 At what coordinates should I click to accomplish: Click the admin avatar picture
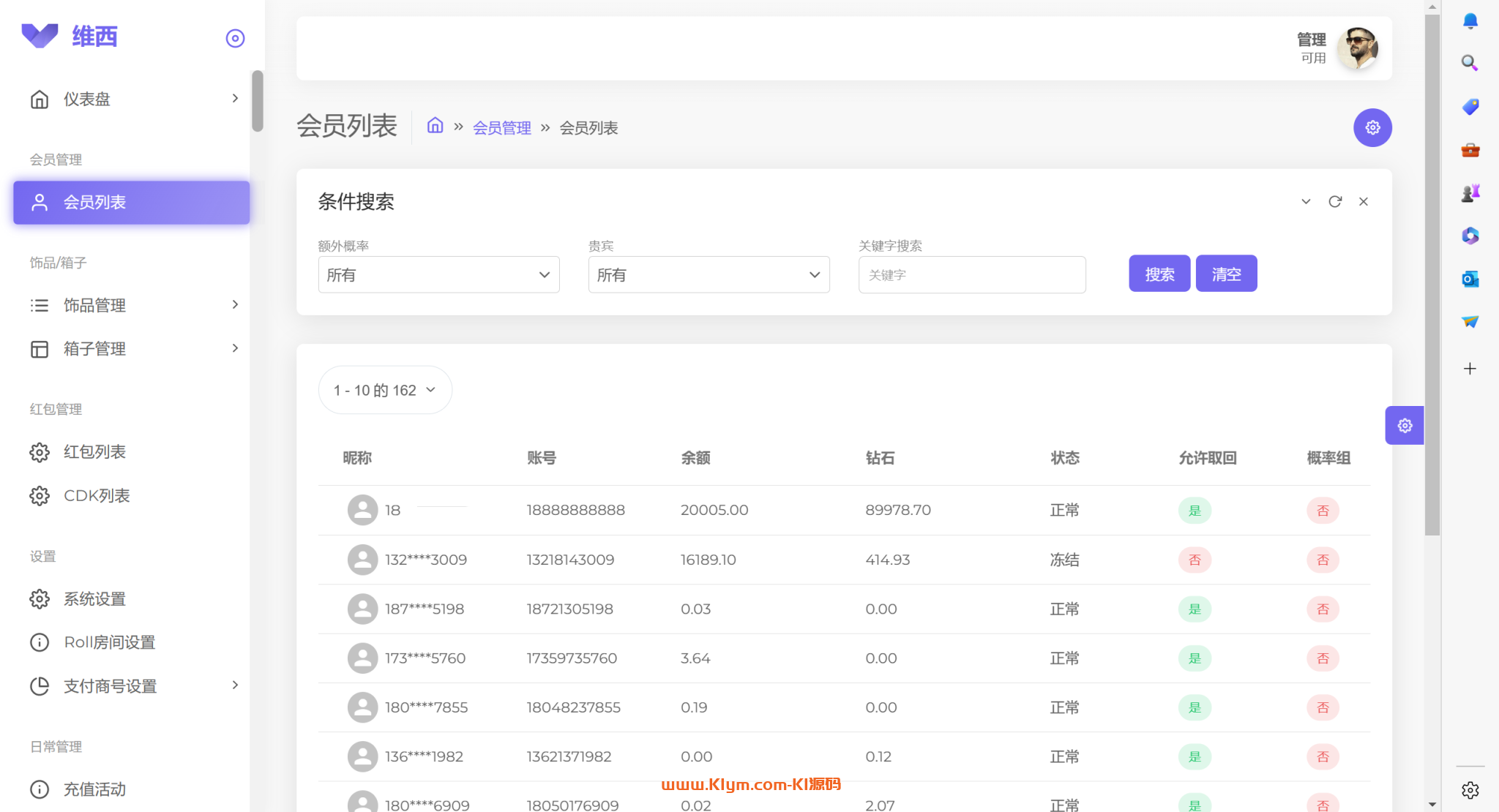[1358, 48]
